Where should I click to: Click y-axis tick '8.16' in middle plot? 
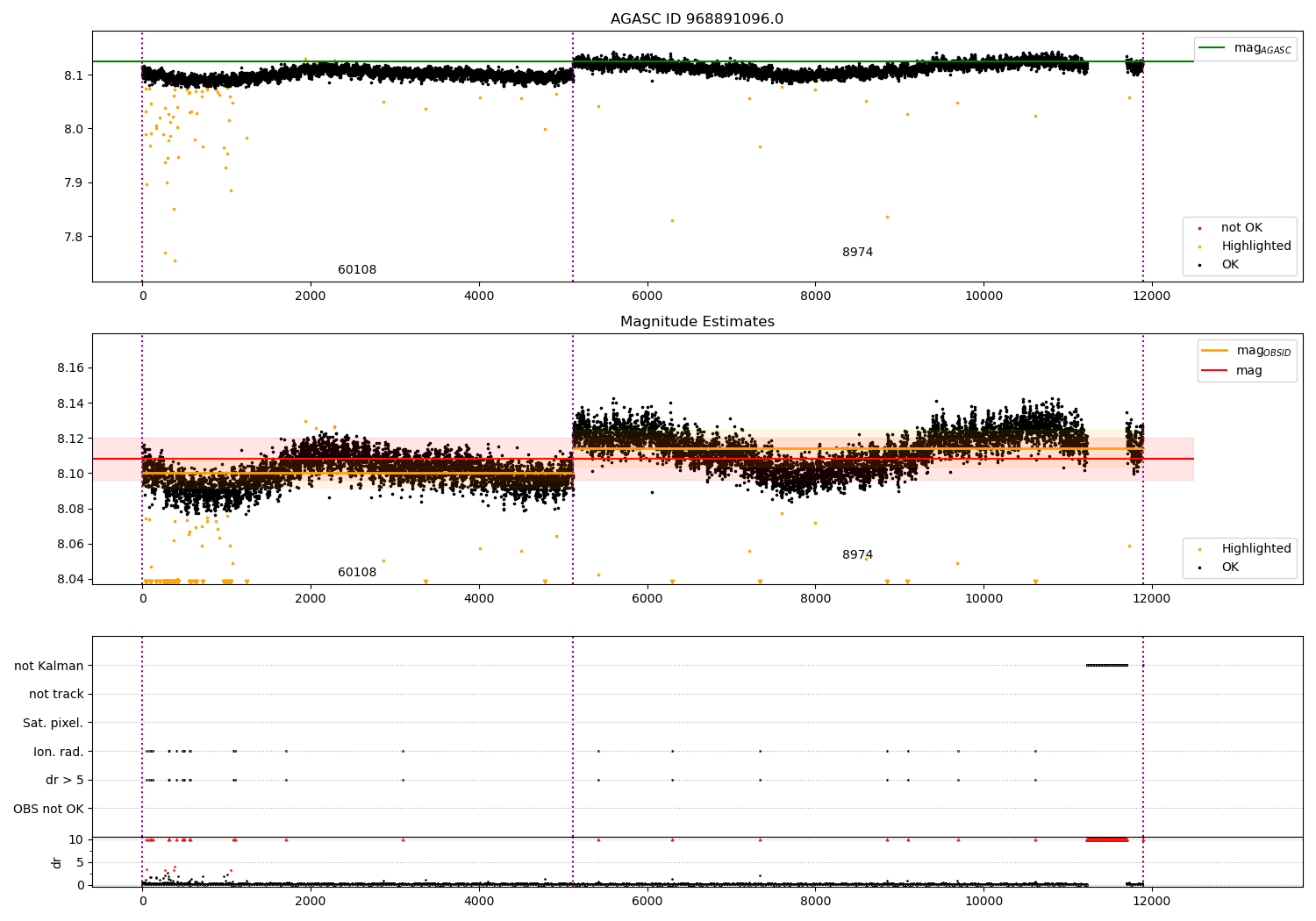[x=70, y=368]
